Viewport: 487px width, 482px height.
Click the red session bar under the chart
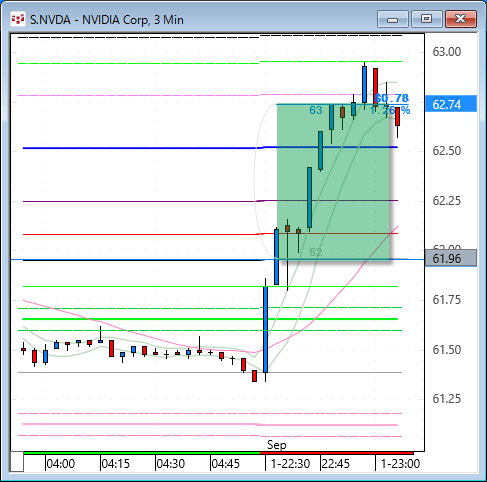(337, 453)
